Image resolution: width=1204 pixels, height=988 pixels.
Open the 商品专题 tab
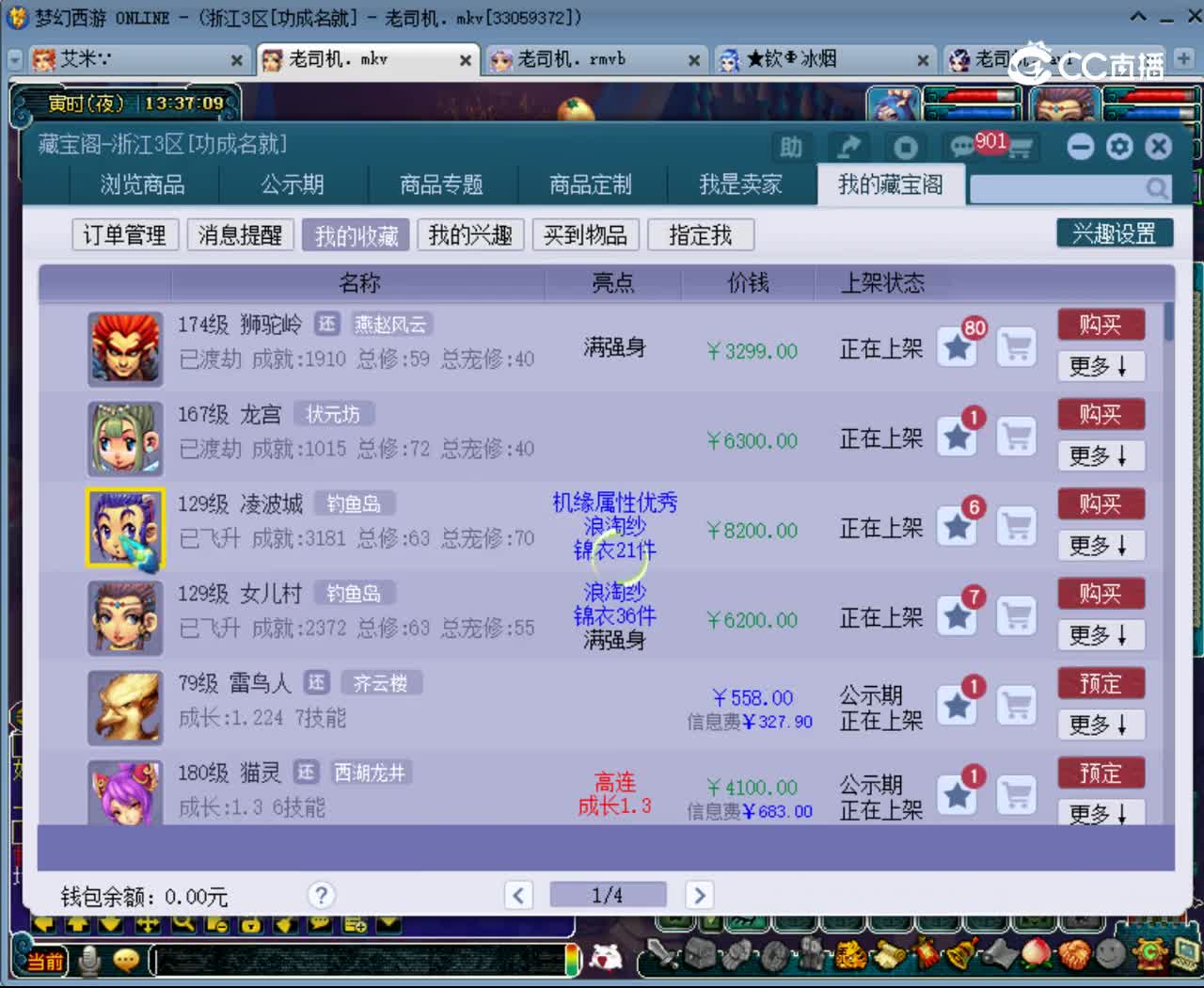click(441, 184)
